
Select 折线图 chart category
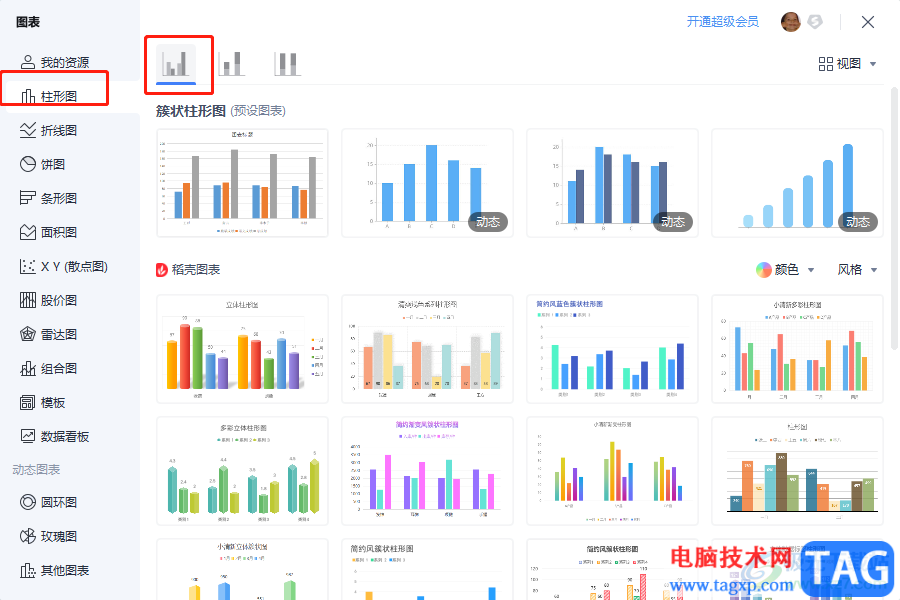point(49,130)
